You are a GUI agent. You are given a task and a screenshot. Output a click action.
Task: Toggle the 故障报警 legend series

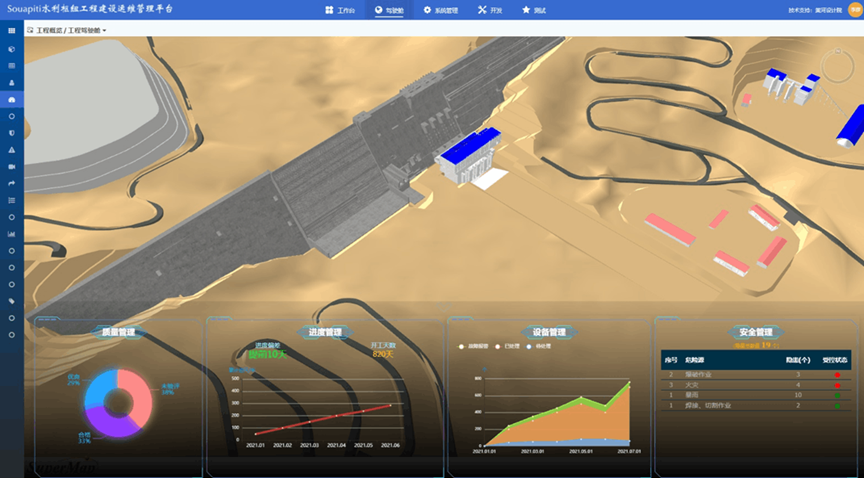click(x=473, y=346)
